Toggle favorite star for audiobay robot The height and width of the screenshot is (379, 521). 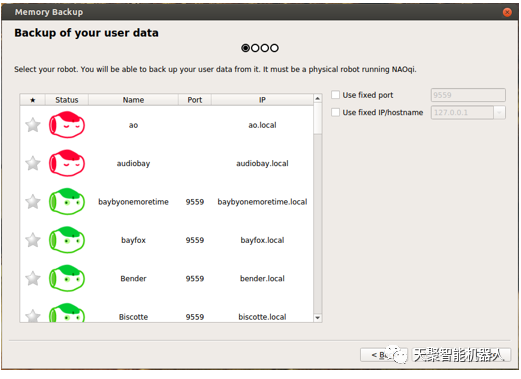tap(33, 163)
